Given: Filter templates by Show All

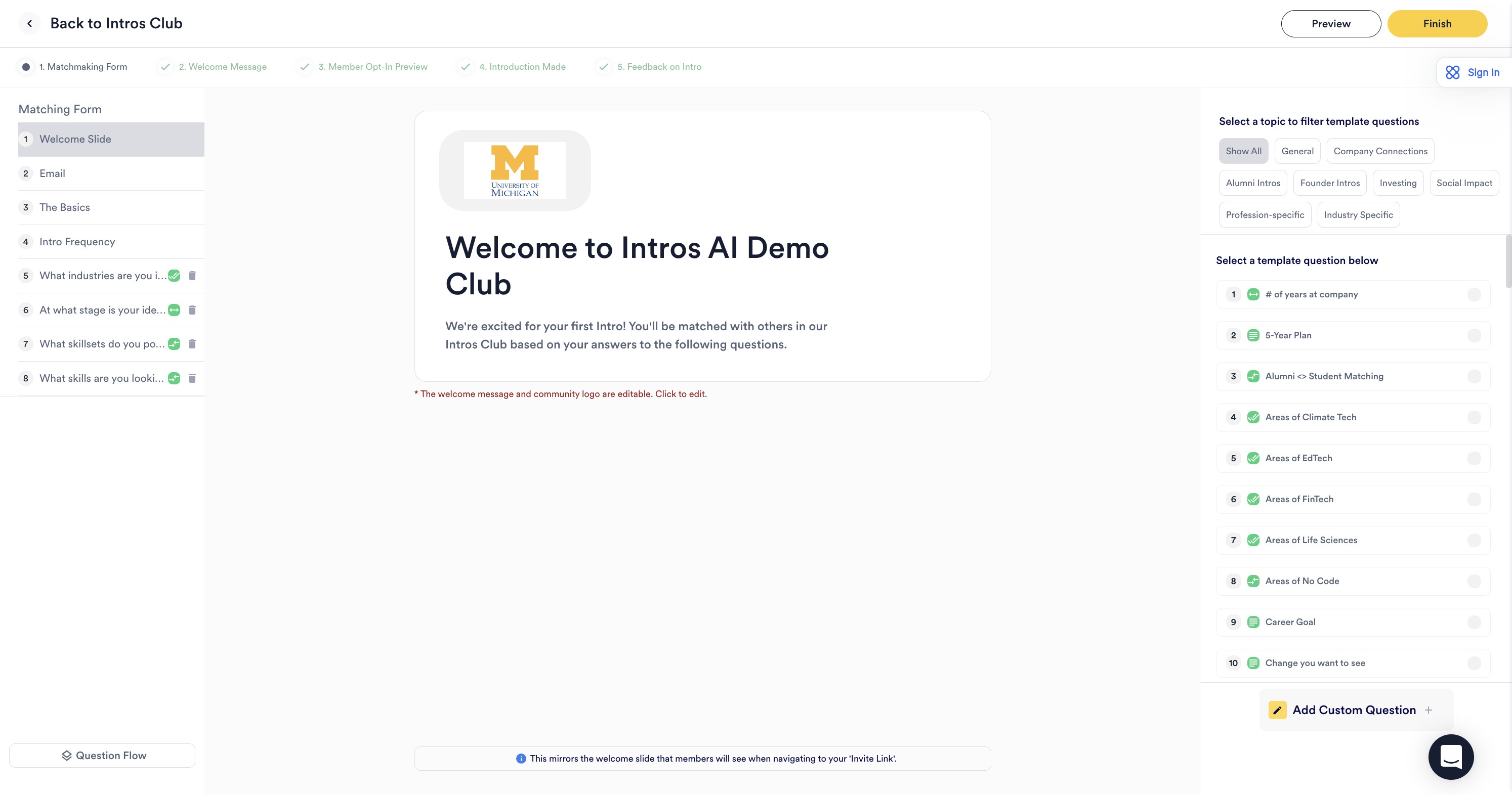Looking at the screenshot, I should pos(1243,151).
